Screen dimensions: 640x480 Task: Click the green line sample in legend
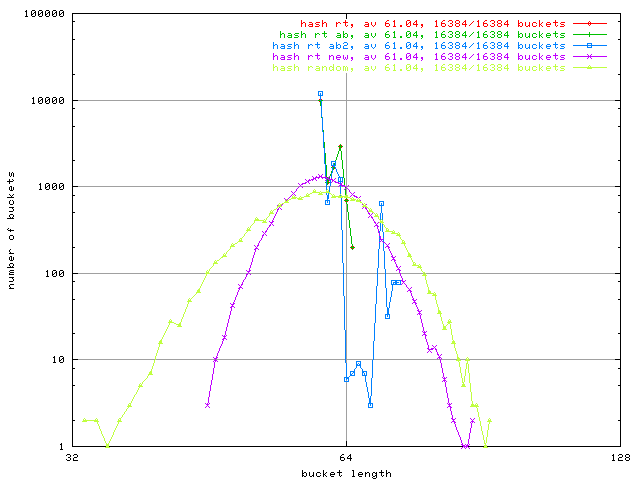589,35
